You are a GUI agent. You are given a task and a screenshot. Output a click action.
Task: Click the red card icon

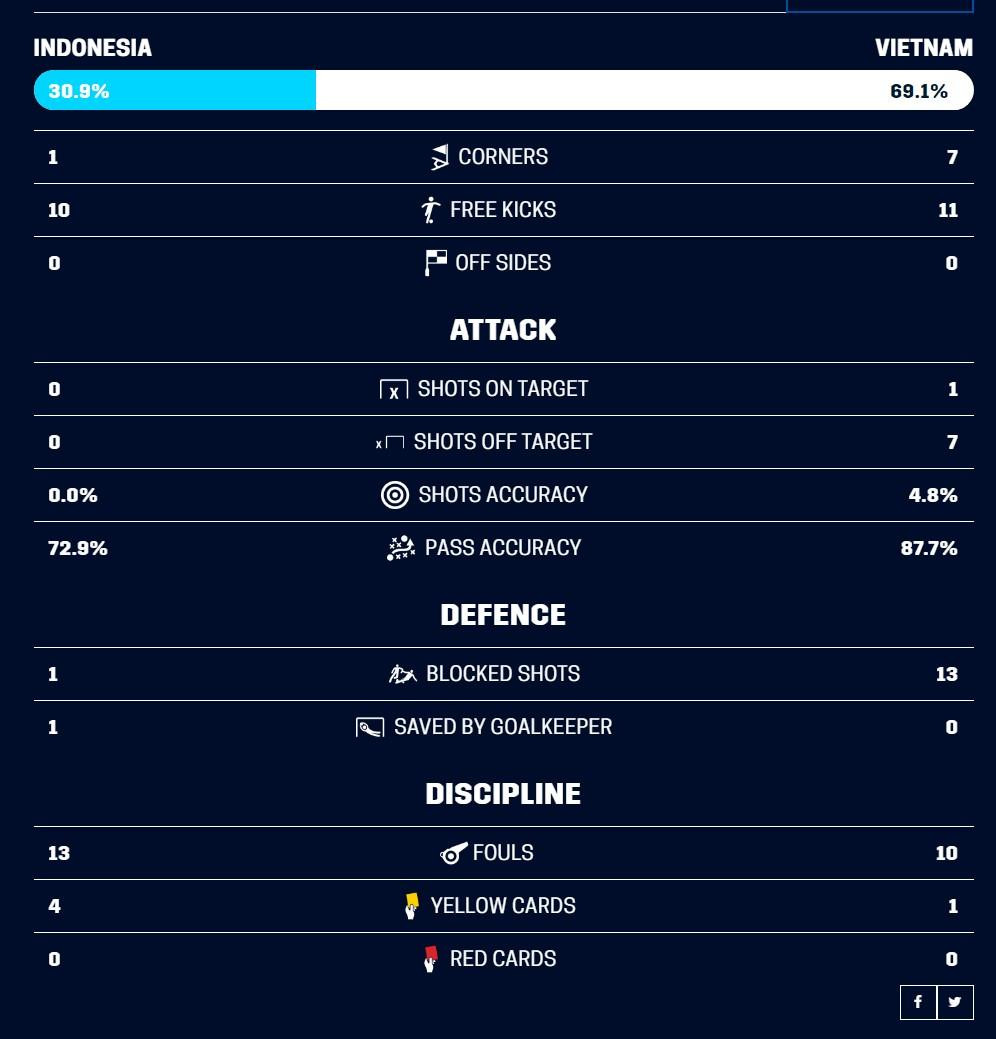(x=431, y=959)
